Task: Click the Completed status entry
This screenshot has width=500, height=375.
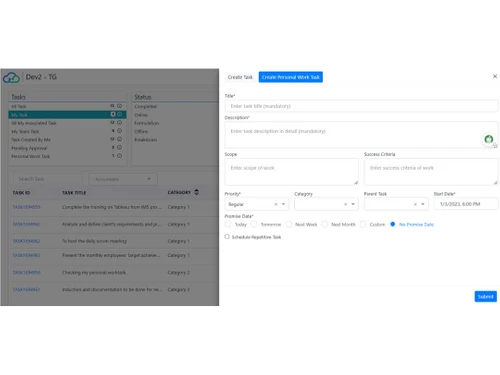Action: pyautogui.click(x=145, y=106)
